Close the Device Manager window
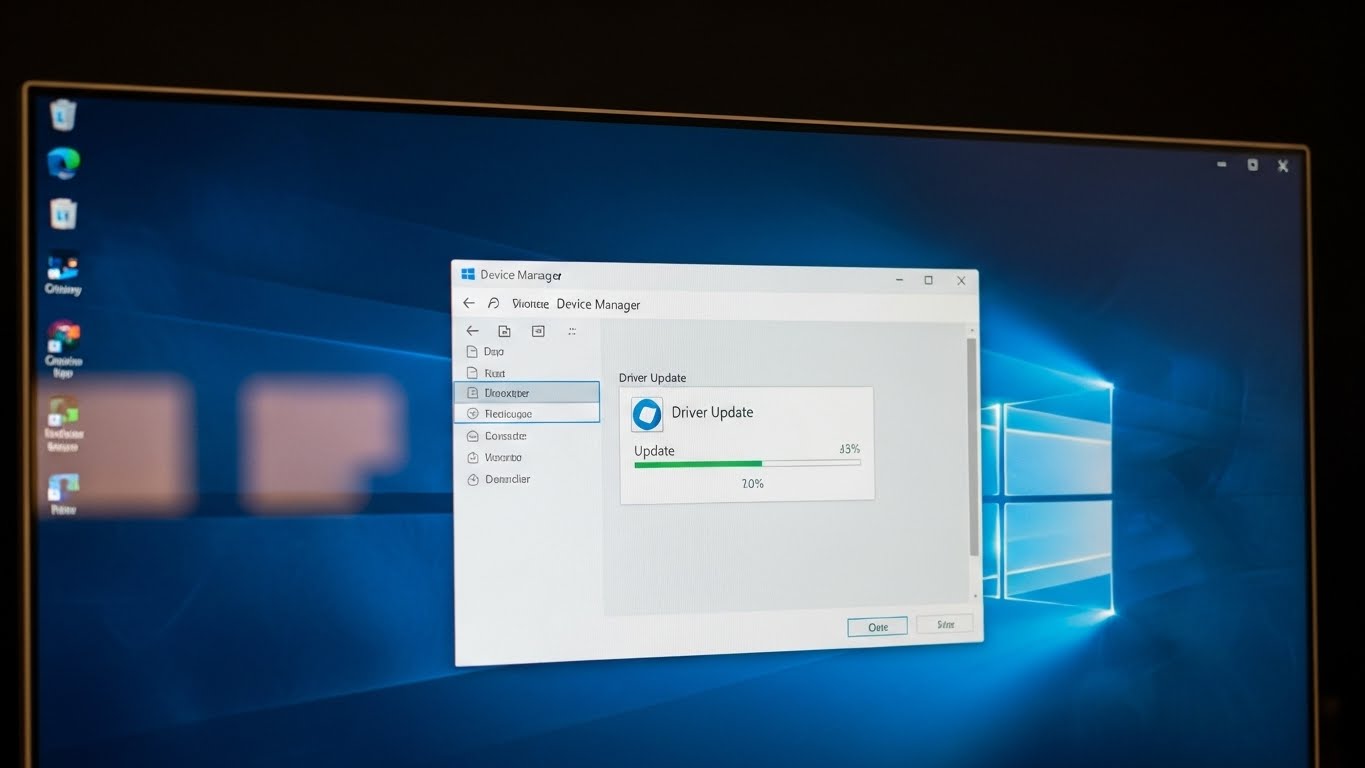This screenshot has height=768, width=1365. [x=961, y=281]
